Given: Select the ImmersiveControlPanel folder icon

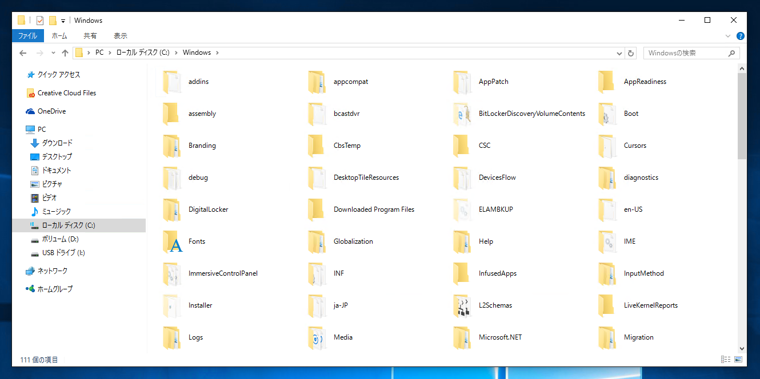Looking at the screenshot, I should [171, 273].
